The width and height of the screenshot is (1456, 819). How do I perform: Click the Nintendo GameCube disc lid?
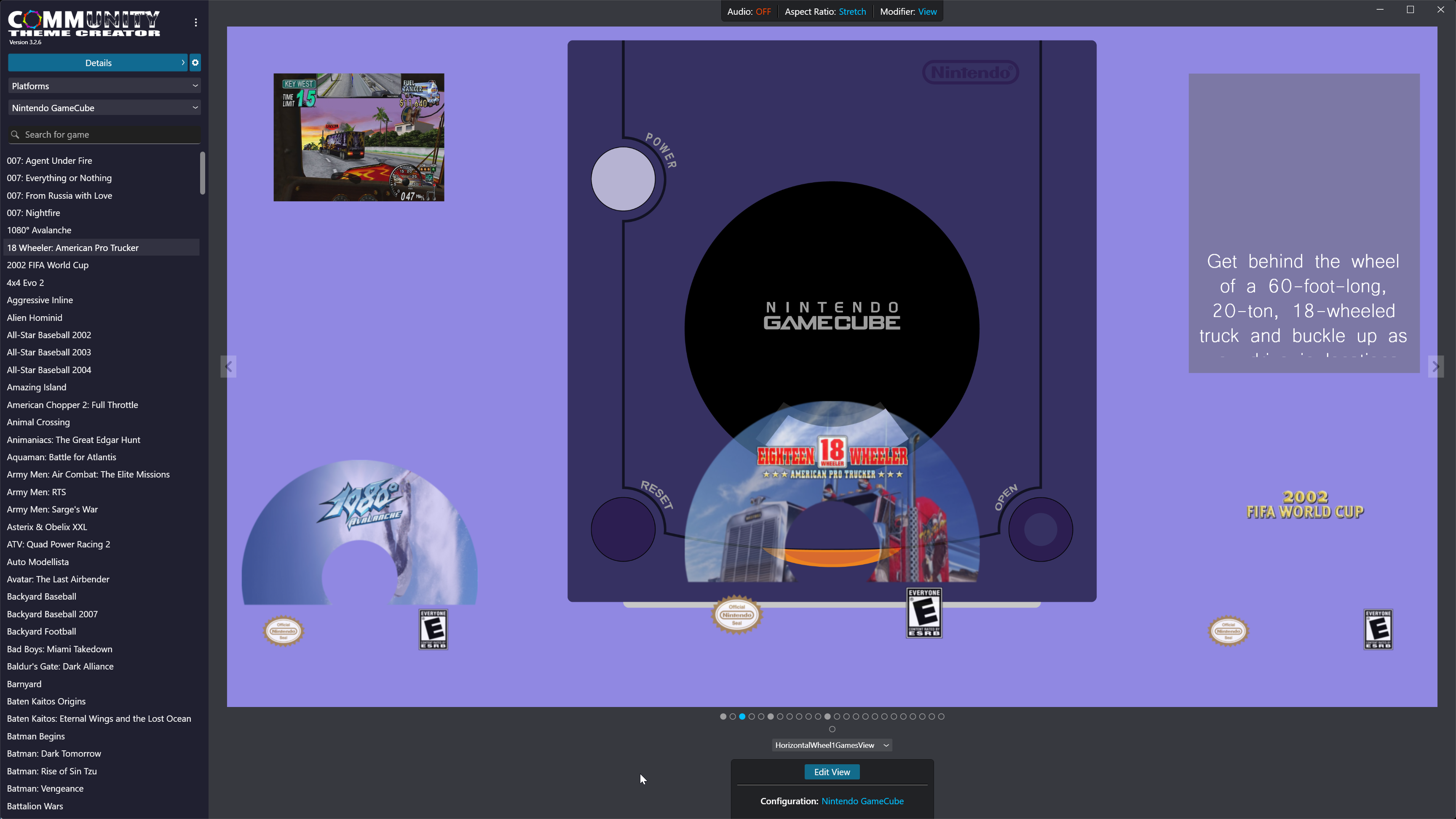832,316
